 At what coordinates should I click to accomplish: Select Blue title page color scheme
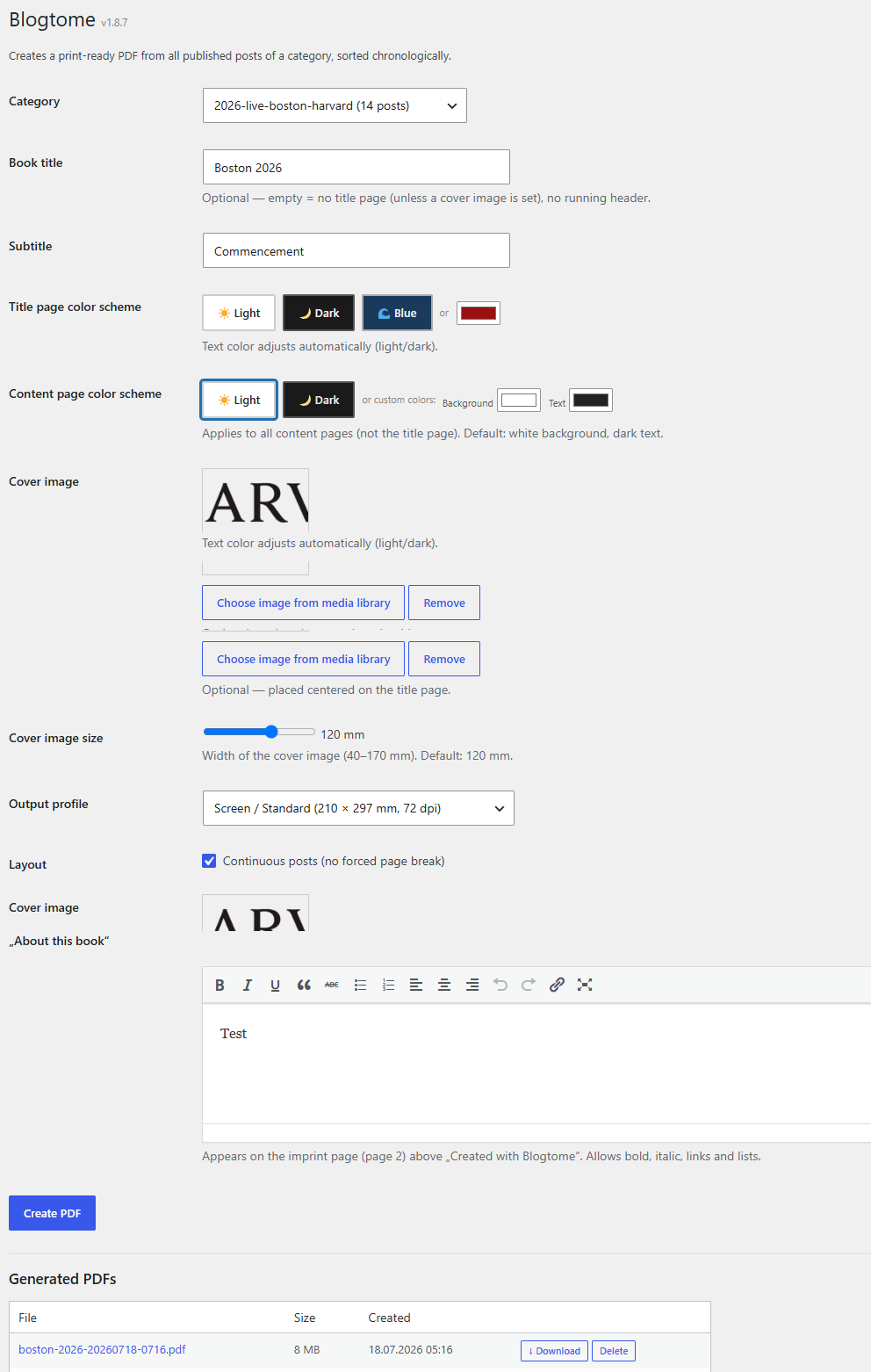coord(398,313)
